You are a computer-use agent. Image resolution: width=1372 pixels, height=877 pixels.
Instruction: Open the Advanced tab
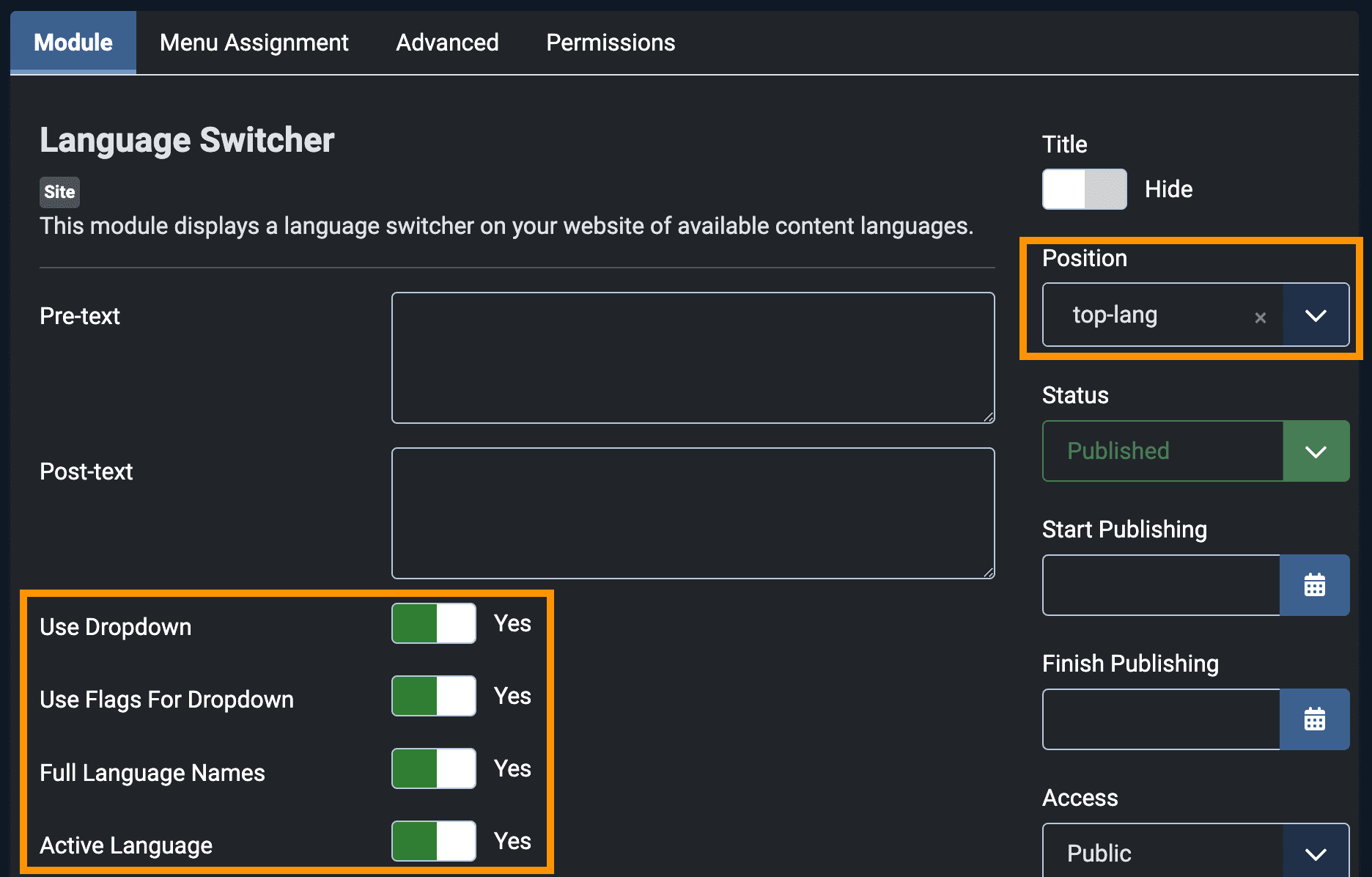[447, 43]
